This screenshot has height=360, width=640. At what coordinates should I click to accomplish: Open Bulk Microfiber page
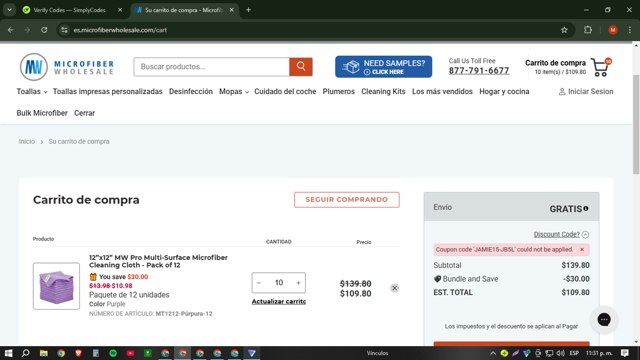coord(42,113)
